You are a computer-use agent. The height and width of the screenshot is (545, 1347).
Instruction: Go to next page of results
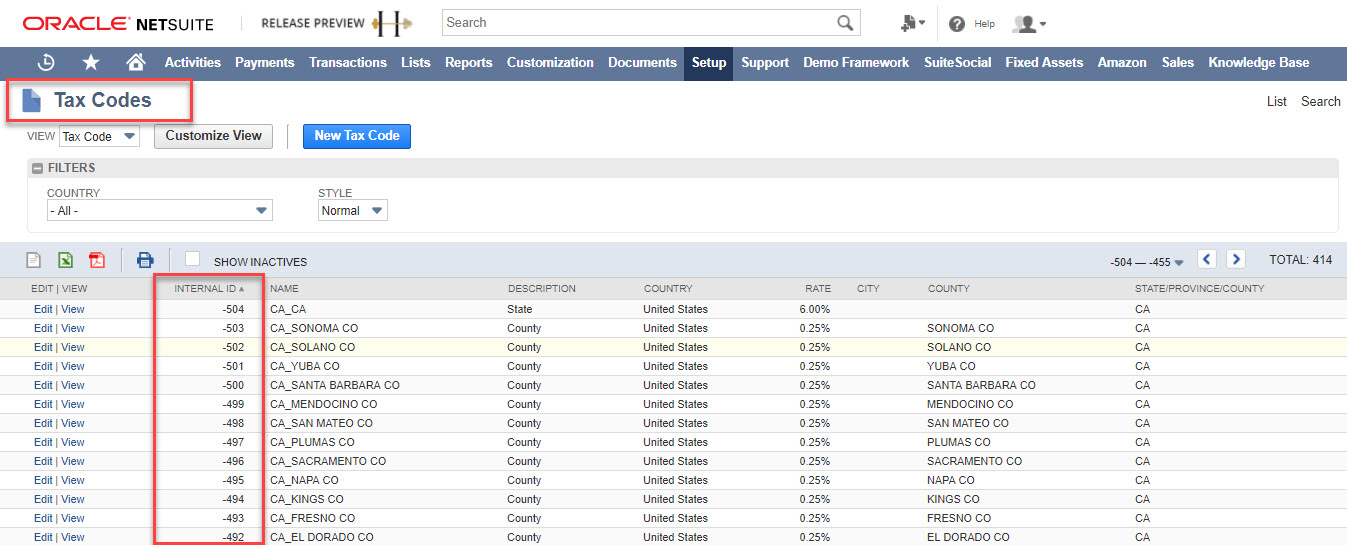(1236, 260)
